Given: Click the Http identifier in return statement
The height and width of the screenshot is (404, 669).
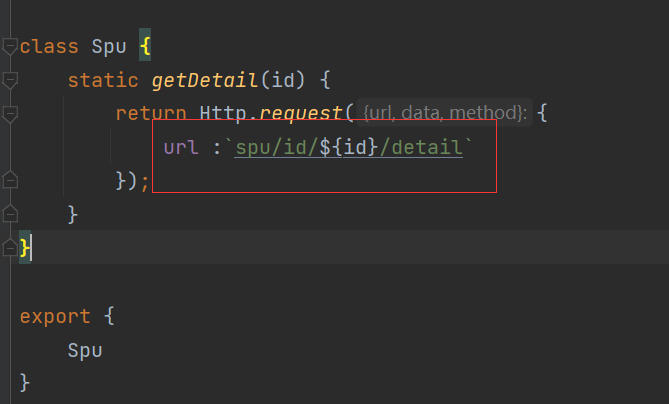Looking at the screenshot, I should pos(226,113).
